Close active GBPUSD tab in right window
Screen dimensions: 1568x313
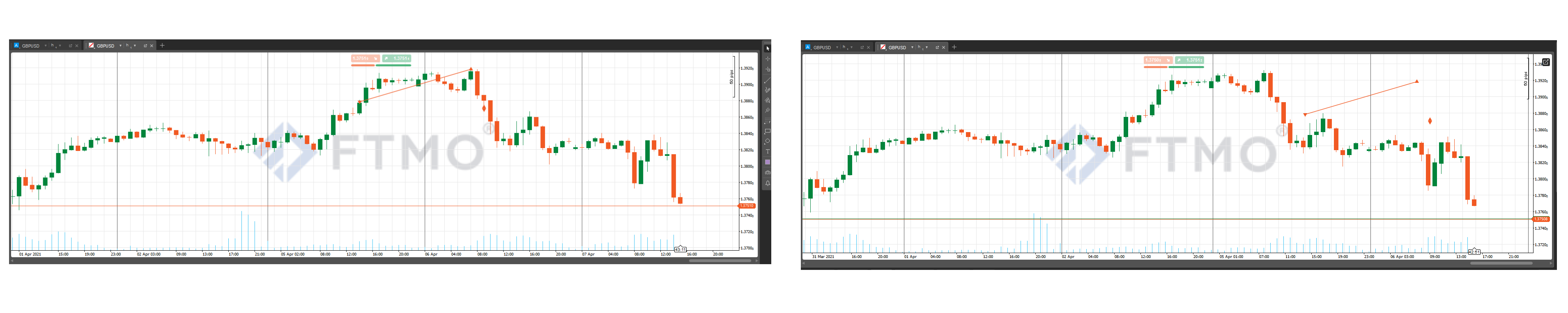[x=943, y=48]
